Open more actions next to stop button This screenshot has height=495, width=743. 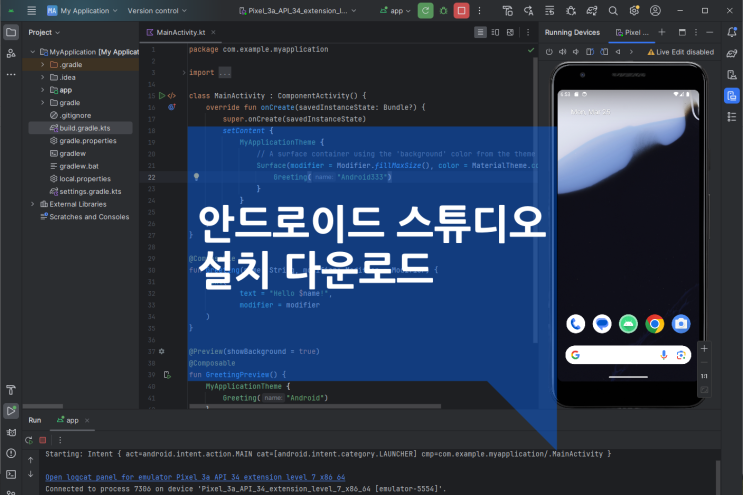coord(480,10)
